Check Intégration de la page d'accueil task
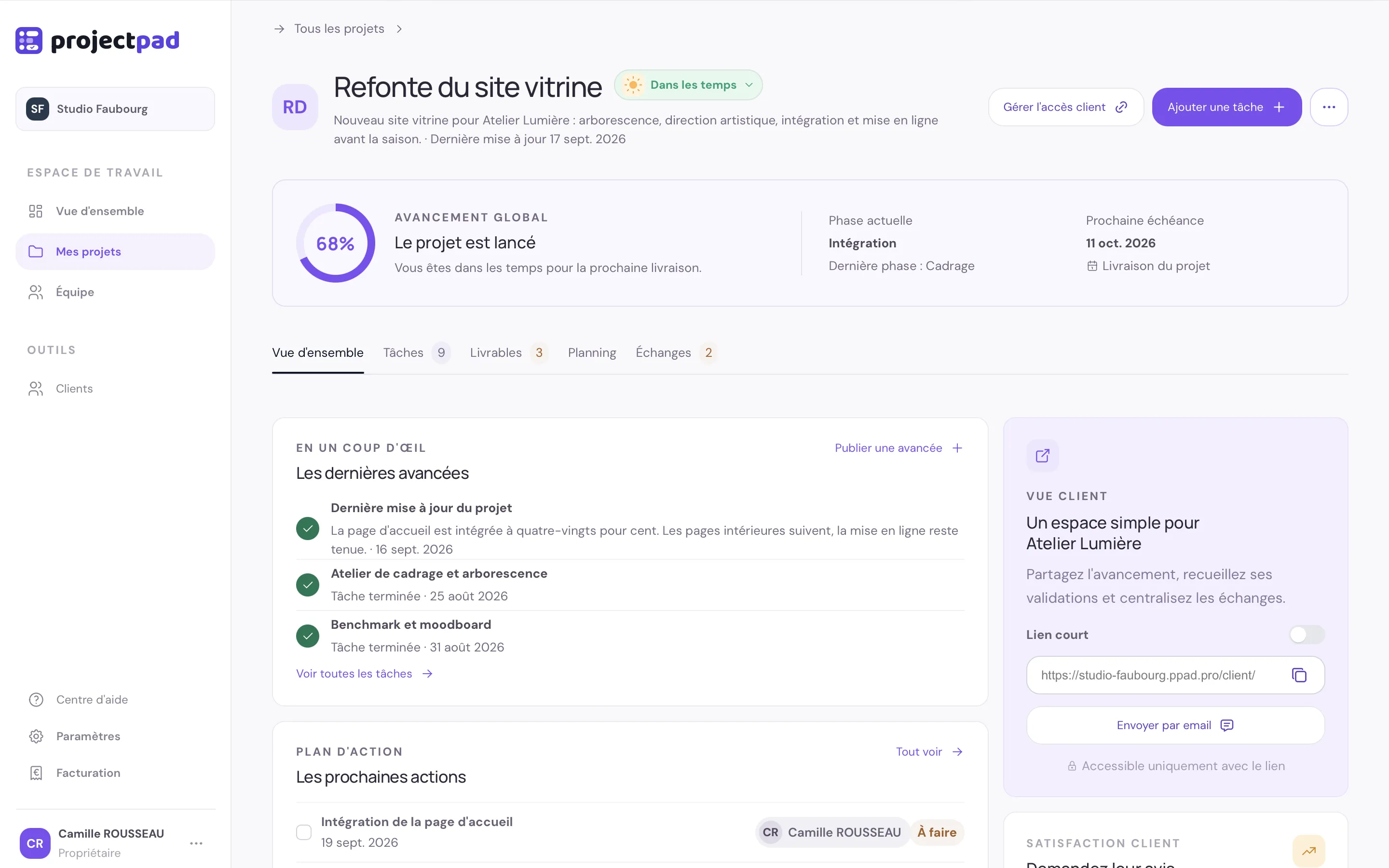1389x868 pixels. (x=304, y=832)
